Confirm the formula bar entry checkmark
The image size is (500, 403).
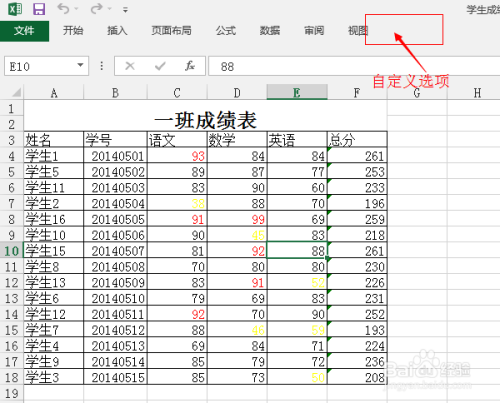(x=160, y=66)
